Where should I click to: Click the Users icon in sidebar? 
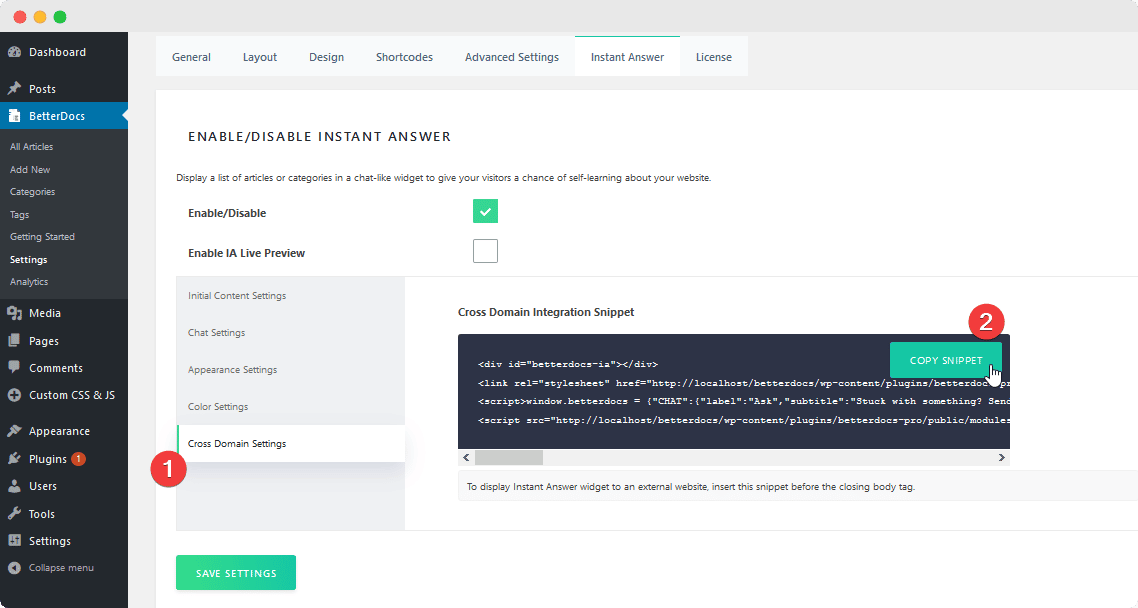point(15,486)
